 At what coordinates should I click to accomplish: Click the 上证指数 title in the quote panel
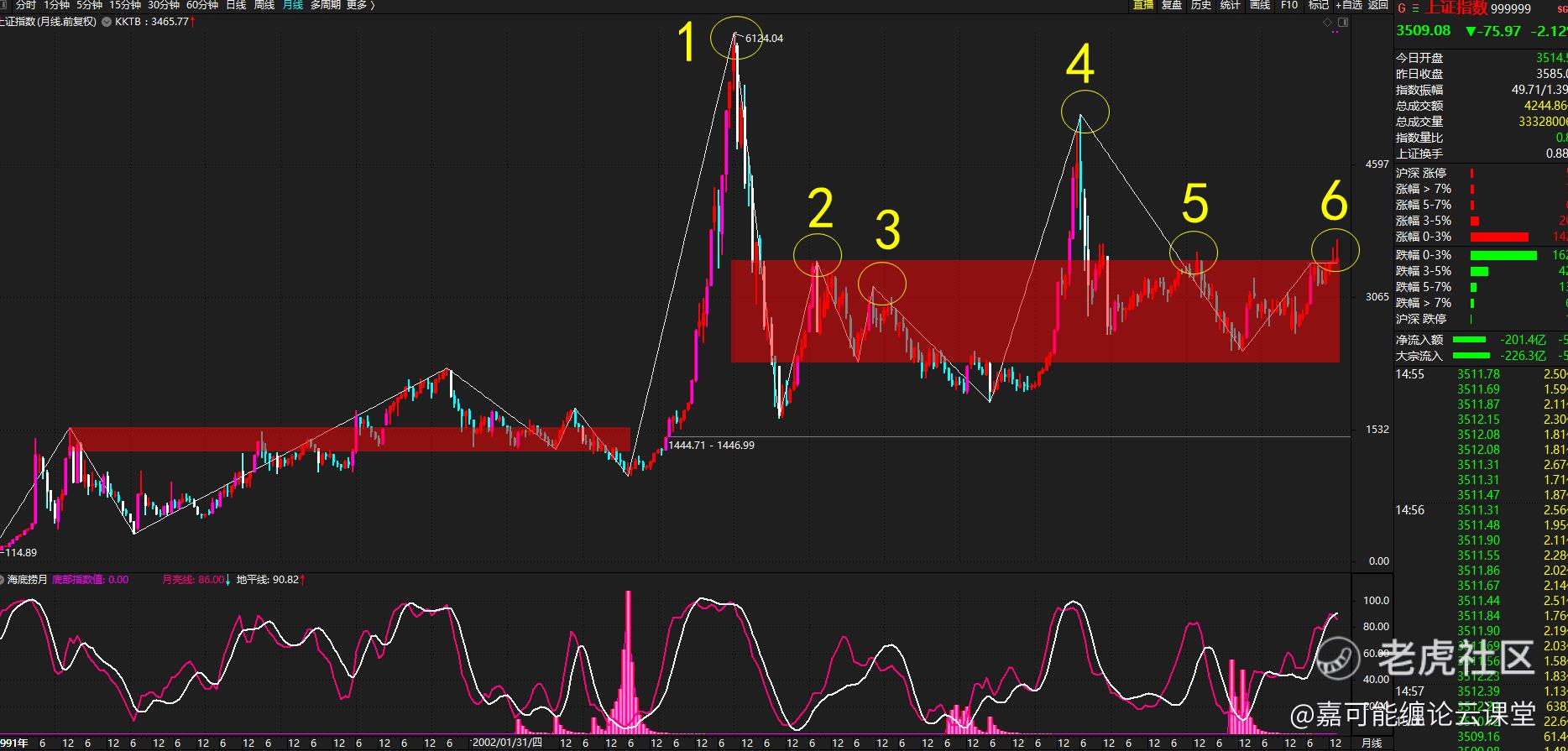1456,8
